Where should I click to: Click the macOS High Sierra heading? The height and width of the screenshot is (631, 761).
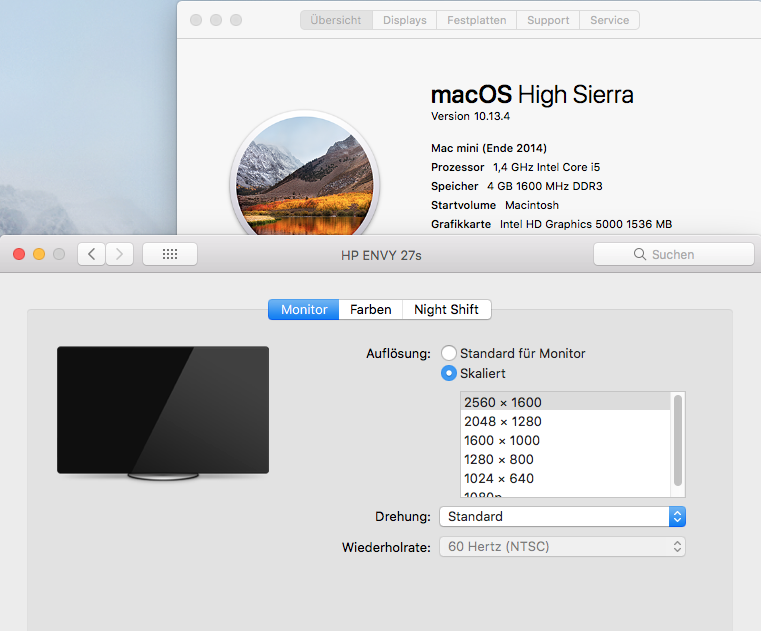(532, 94)
